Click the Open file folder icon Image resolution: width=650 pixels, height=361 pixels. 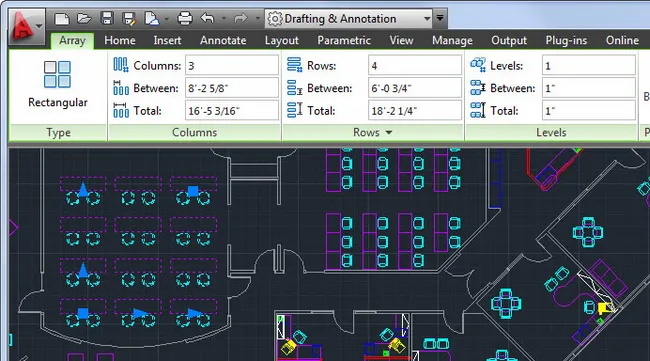tap(84, 19)
